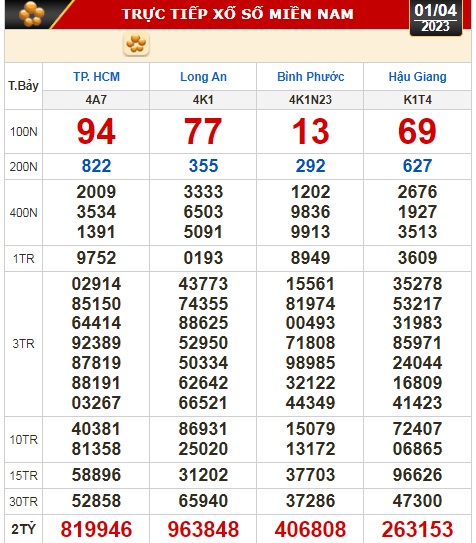This screenshot has width=476, height=543.
Task: Click the 2TỶ jackpot label
Action: [24, 529]
